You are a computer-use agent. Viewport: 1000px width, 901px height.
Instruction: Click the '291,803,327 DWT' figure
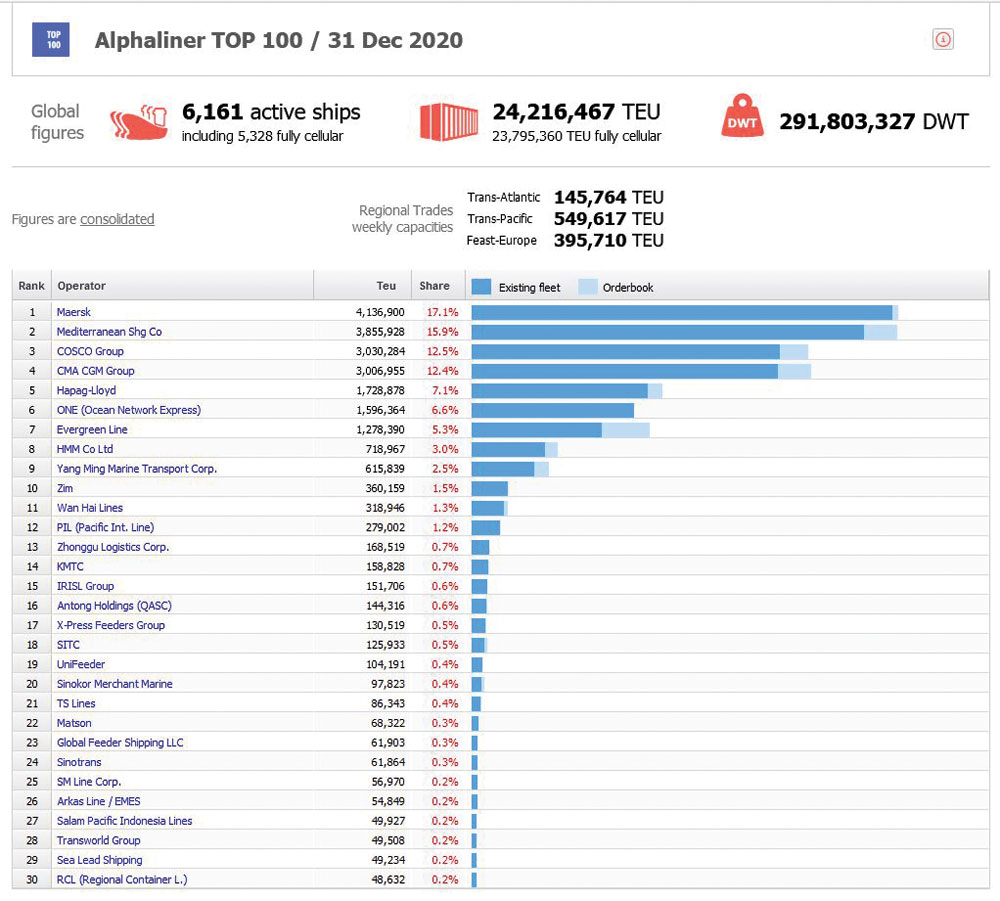(x=874, y=121)
